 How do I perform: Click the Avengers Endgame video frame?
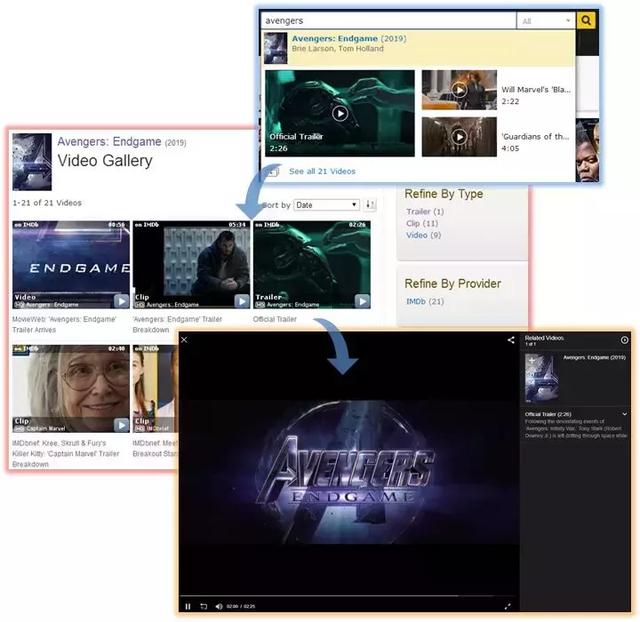tap(349, 471)
